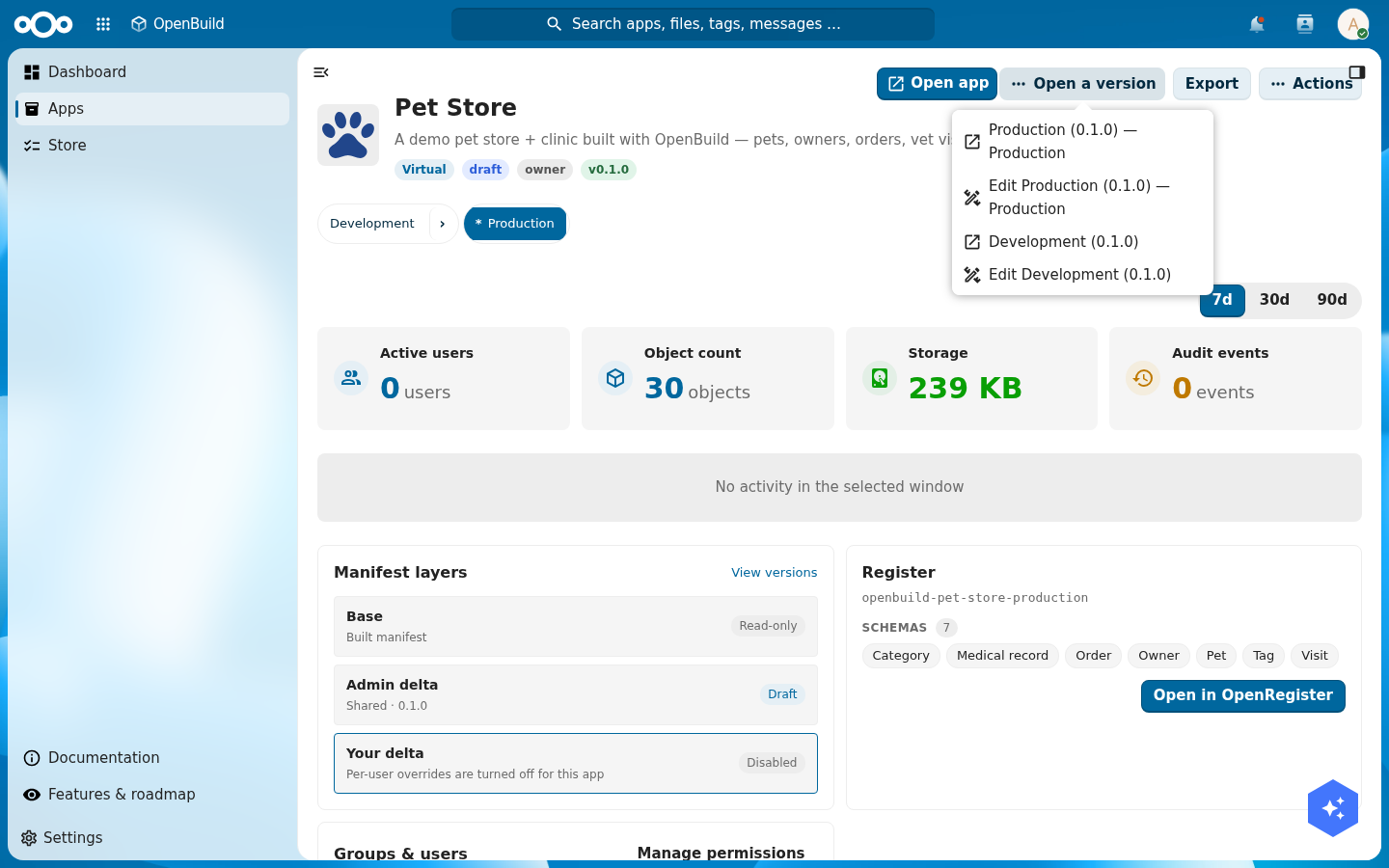Click the Object count cube icon
Image resolution: width=1389 pixels, height=868 pixels.
[615, 378]
